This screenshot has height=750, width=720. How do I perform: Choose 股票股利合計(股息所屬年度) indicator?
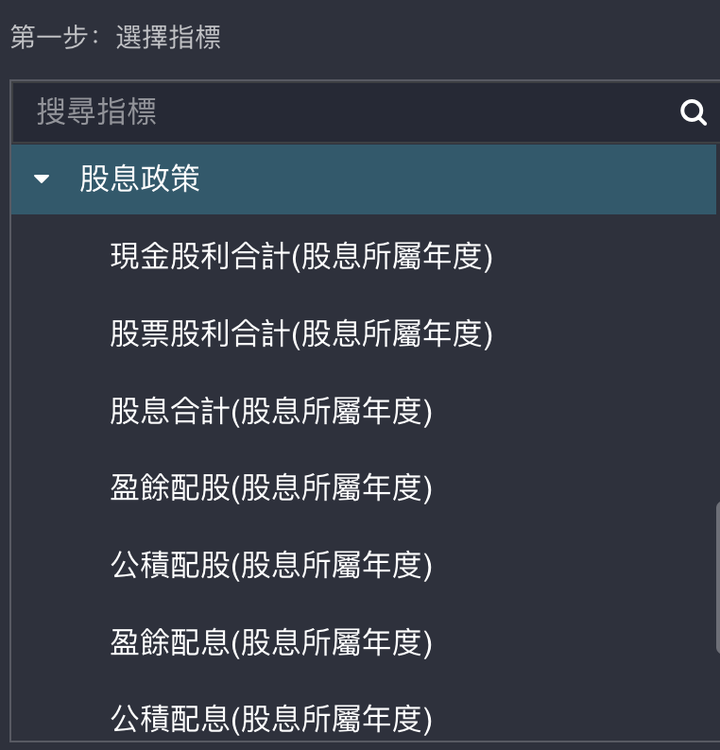(301, 334)
